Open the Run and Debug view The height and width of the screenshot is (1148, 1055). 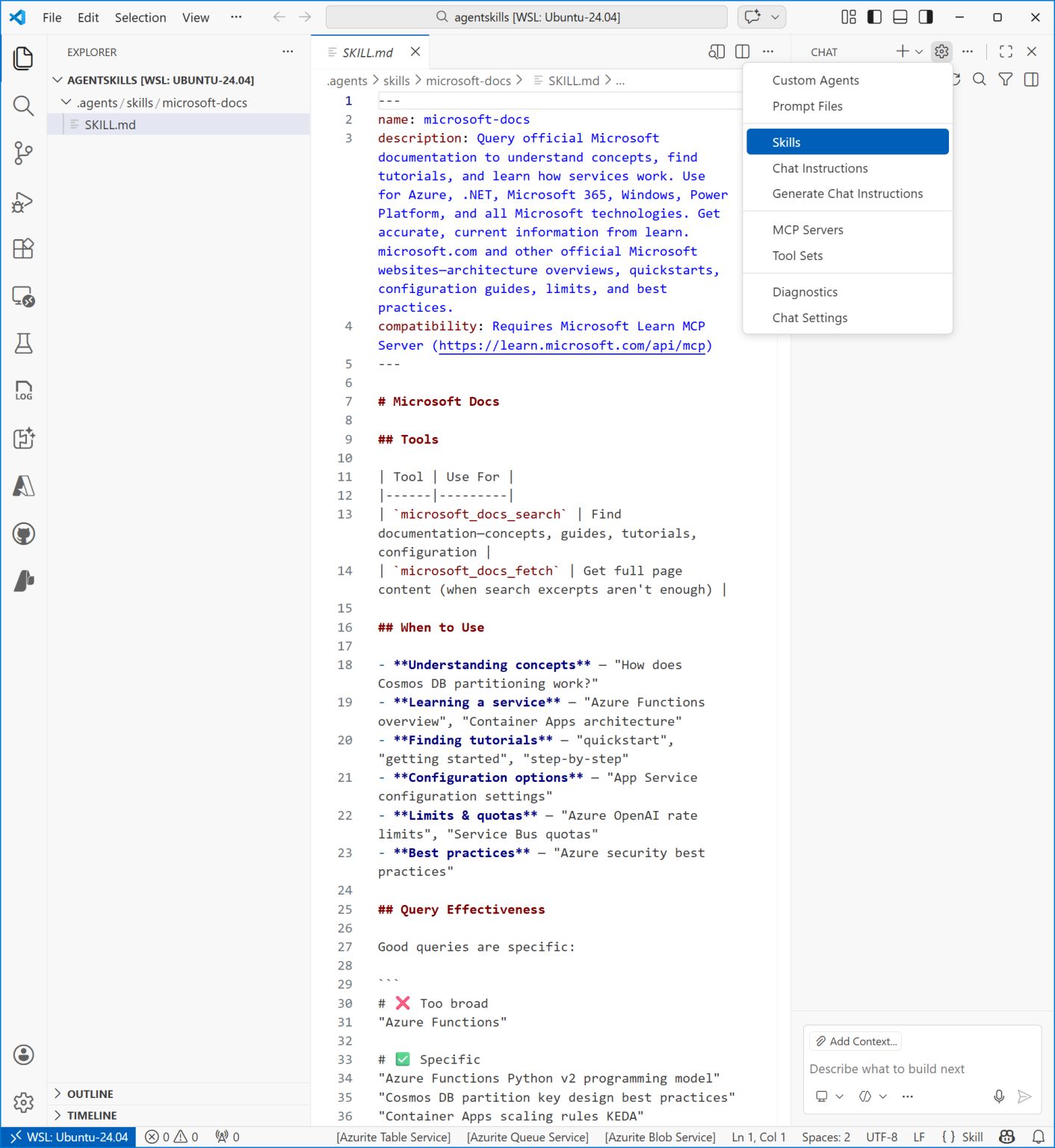click(x=23, y=202)
